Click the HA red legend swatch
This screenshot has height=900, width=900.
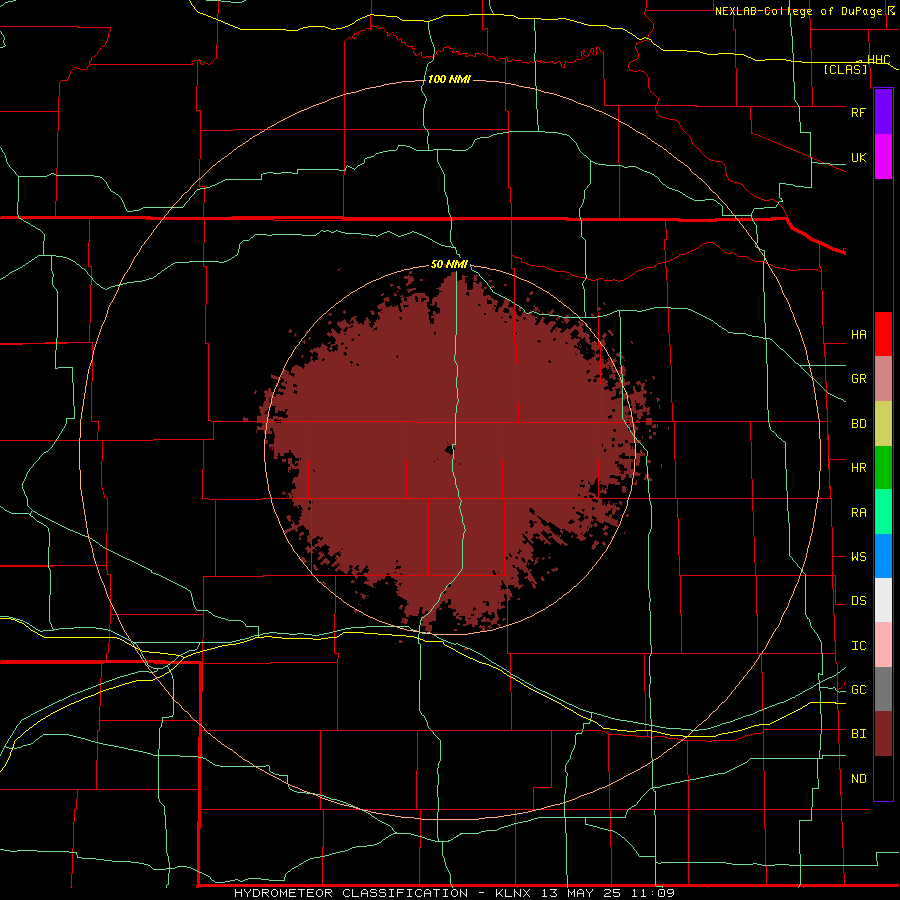pyautogui.click(x=883, y=334)
